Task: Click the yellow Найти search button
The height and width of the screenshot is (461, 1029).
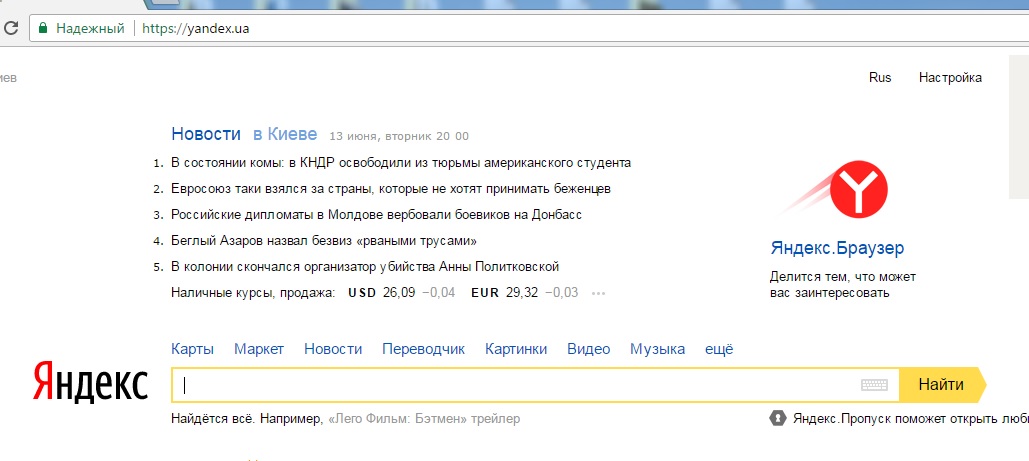Action: point(942,385)
